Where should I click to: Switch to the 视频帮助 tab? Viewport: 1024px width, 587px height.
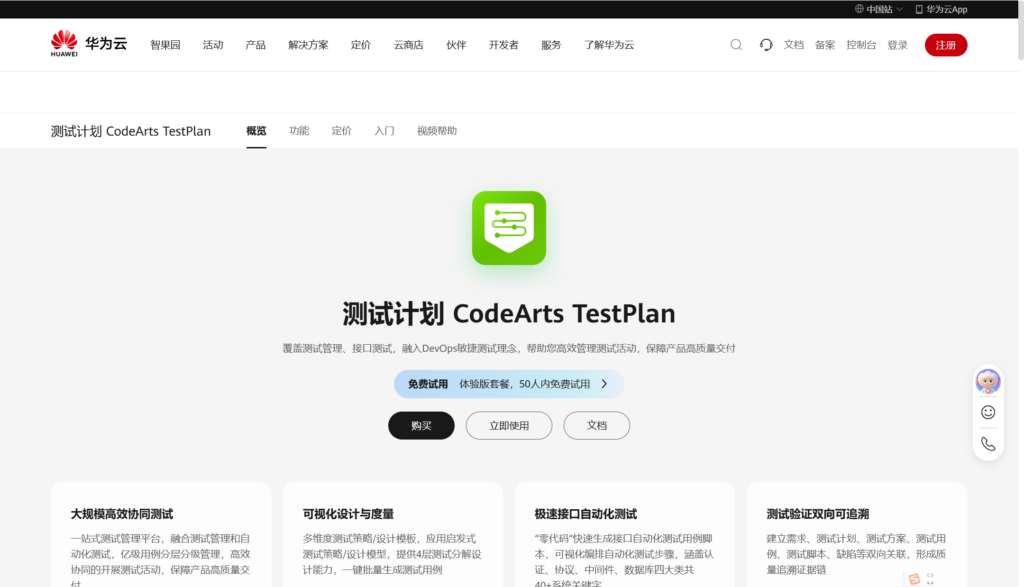click(437, 131)
